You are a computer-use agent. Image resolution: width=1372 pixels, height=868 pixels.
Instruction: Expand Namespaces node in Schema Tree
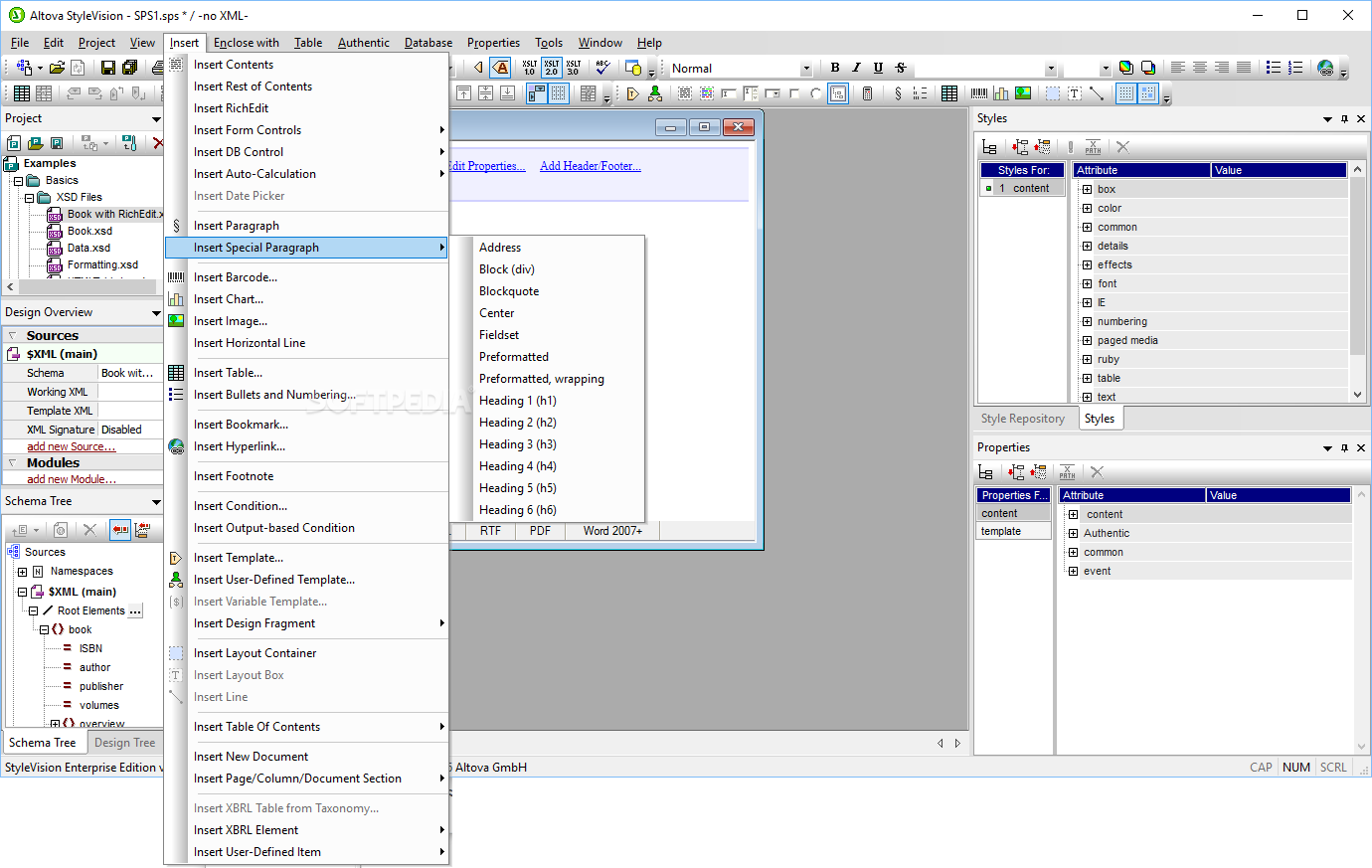pyautogui.click(x=22, y=572)
